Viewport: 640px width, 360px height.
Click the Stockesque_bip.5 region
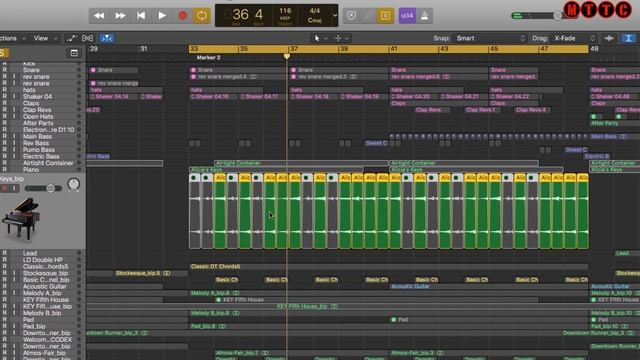[x=151, y=273]
